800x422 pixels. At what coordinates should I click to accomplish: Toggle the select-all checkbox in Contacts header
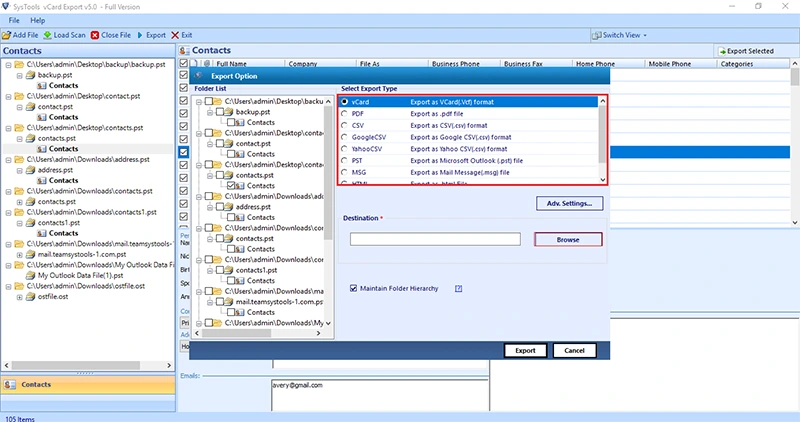[184, 63]
